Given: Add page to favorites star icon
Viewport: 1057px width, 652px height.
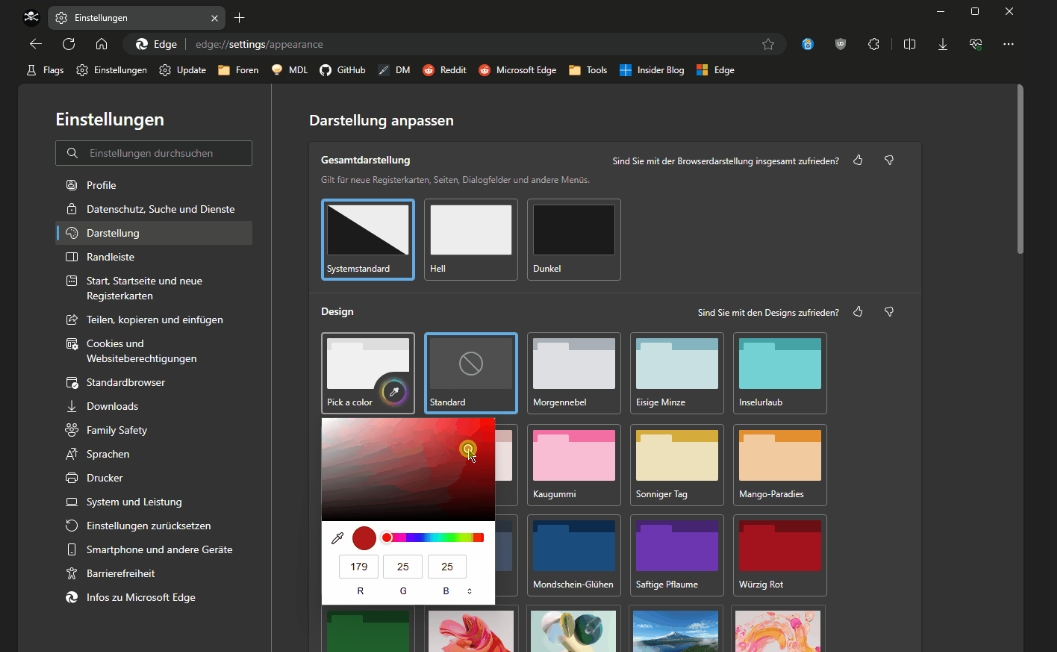Looking at the screenshot, I should pyautogui.click(x=768, y=45).
